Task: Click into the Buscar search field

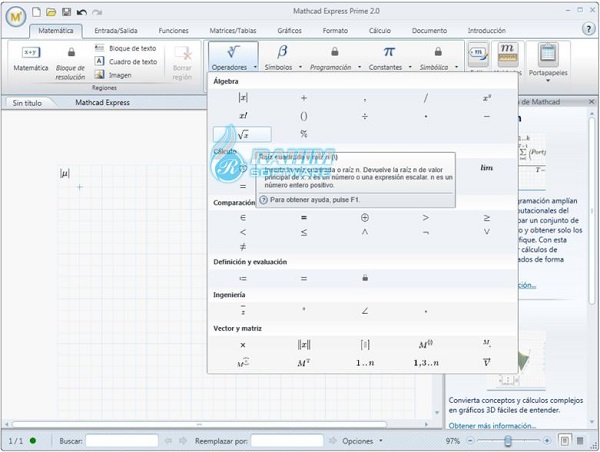Action: tap(122, 441)
